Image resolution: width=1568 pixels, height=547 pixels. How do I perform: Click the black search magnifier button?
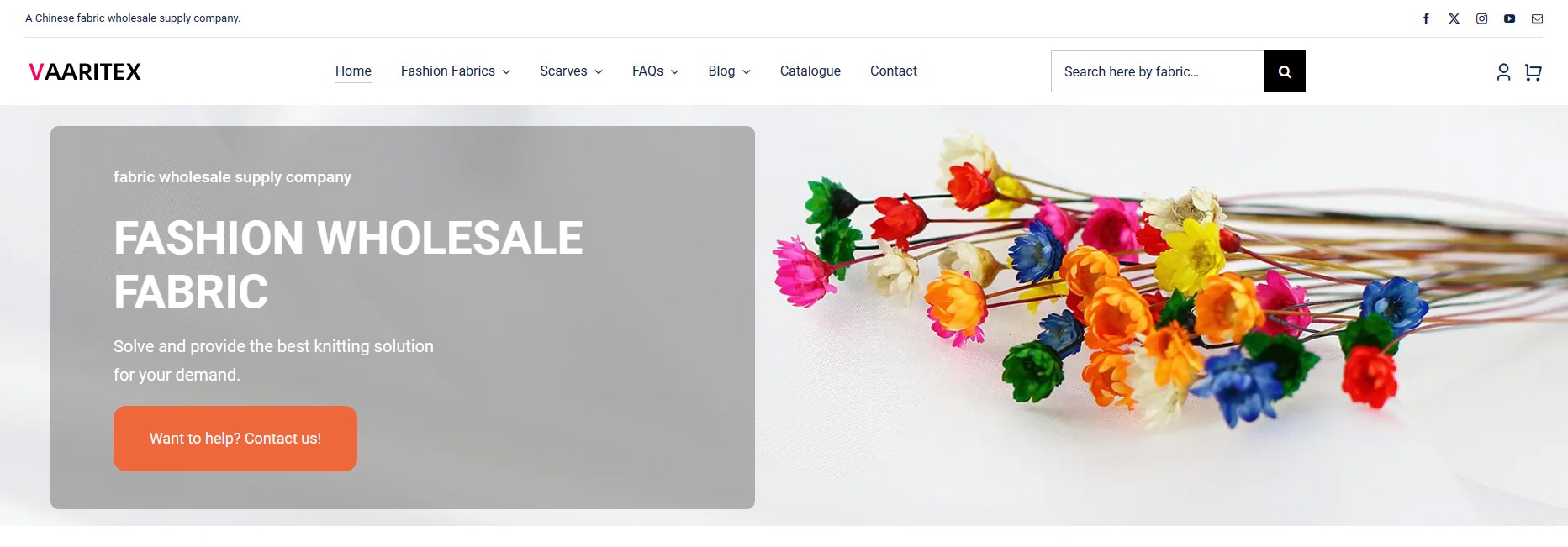pyautogui.click(x=1285, y=71)
